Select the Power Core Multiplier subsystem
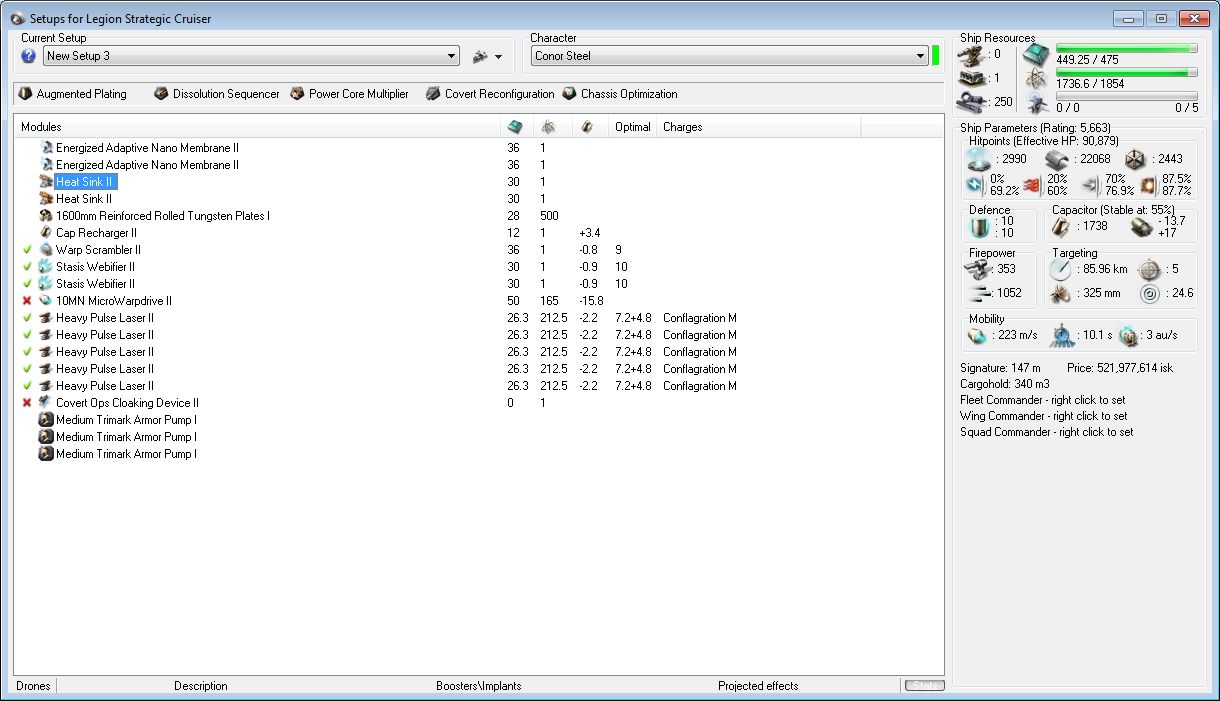The width and height of the screenshot is (1220, 701). pyautogui.click(x=349, y=94)
